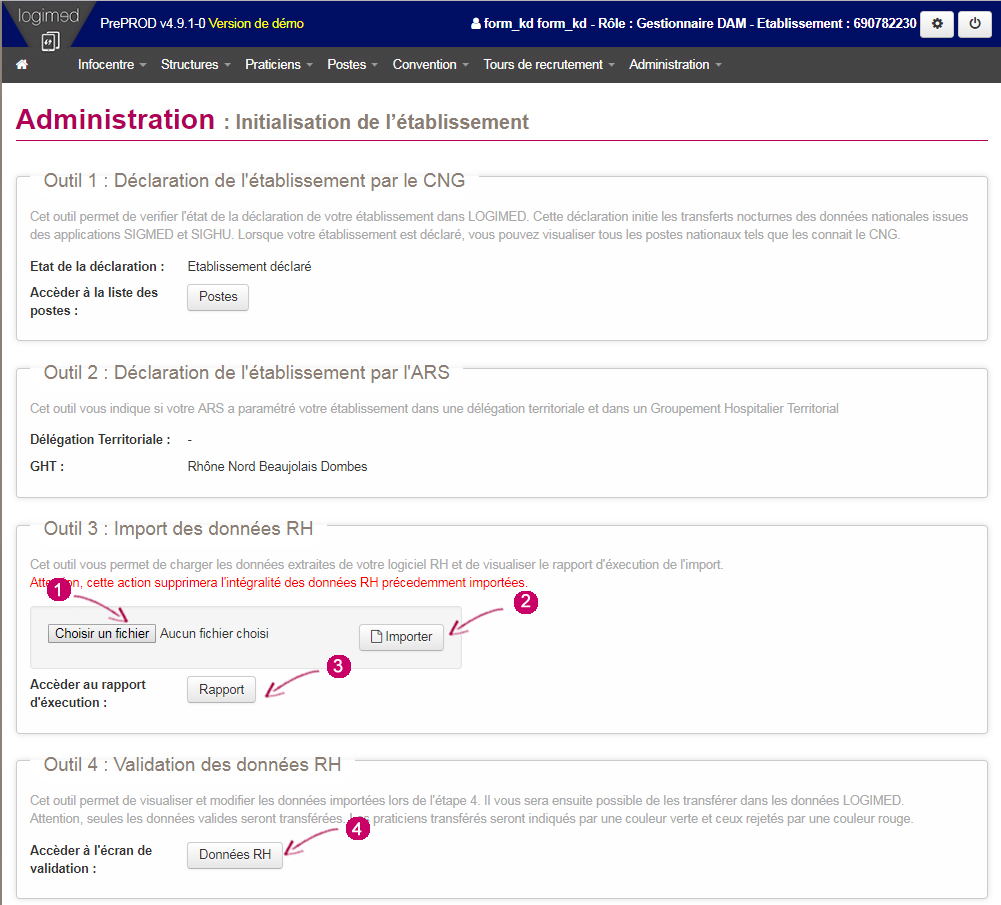Click 'Outil 2' section heading

246,372
